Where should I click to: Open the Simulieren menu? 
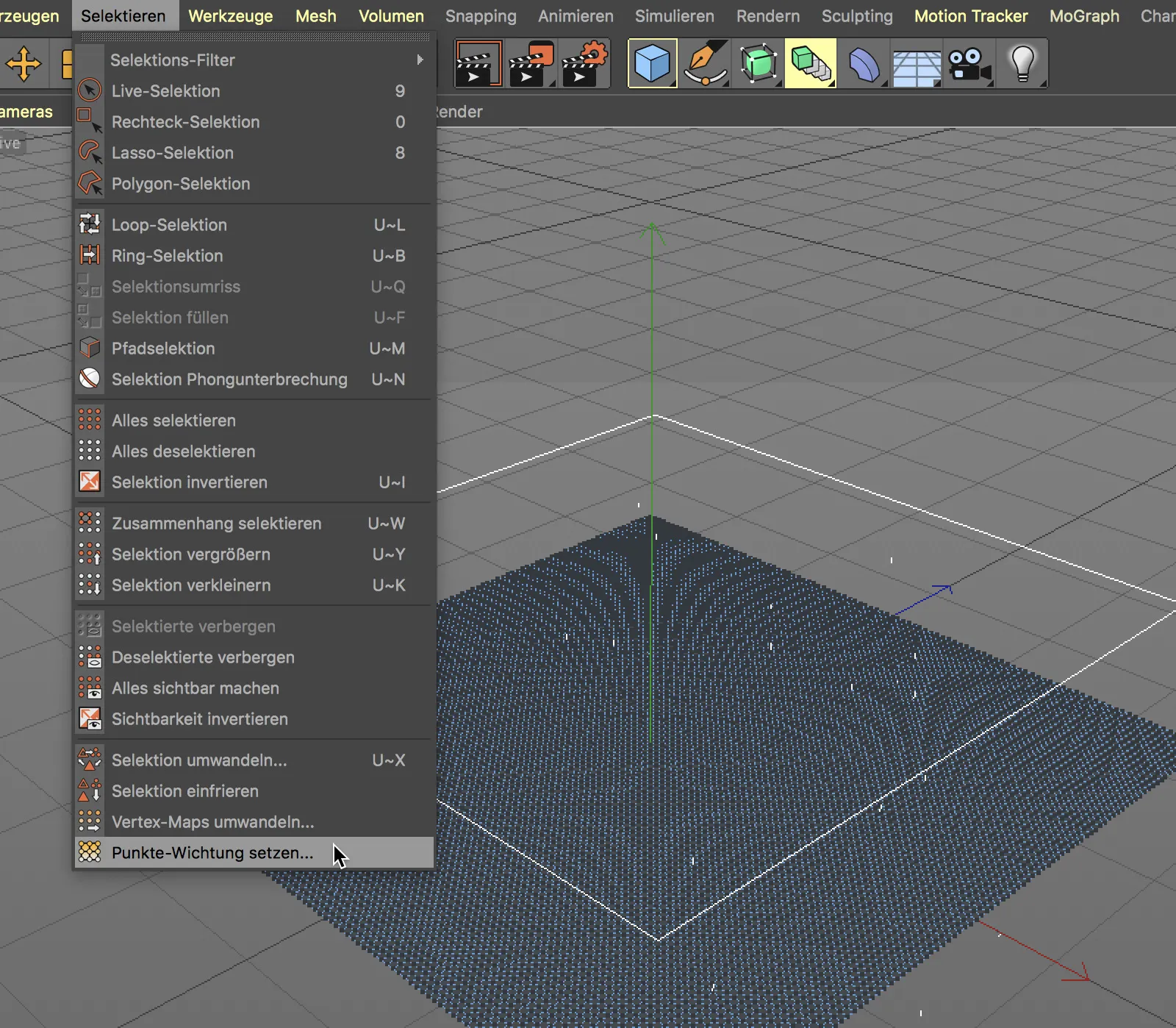(x=675, y=15)
